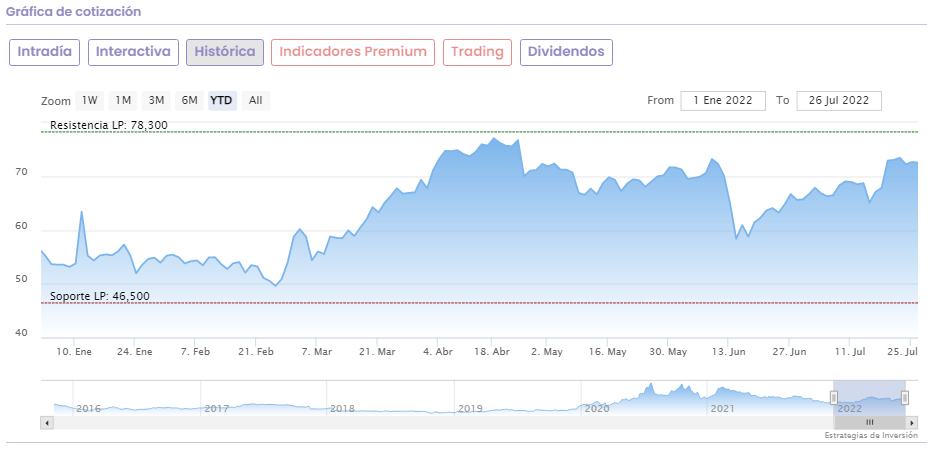Select the YTD zoom range

[x=222, y=100]
